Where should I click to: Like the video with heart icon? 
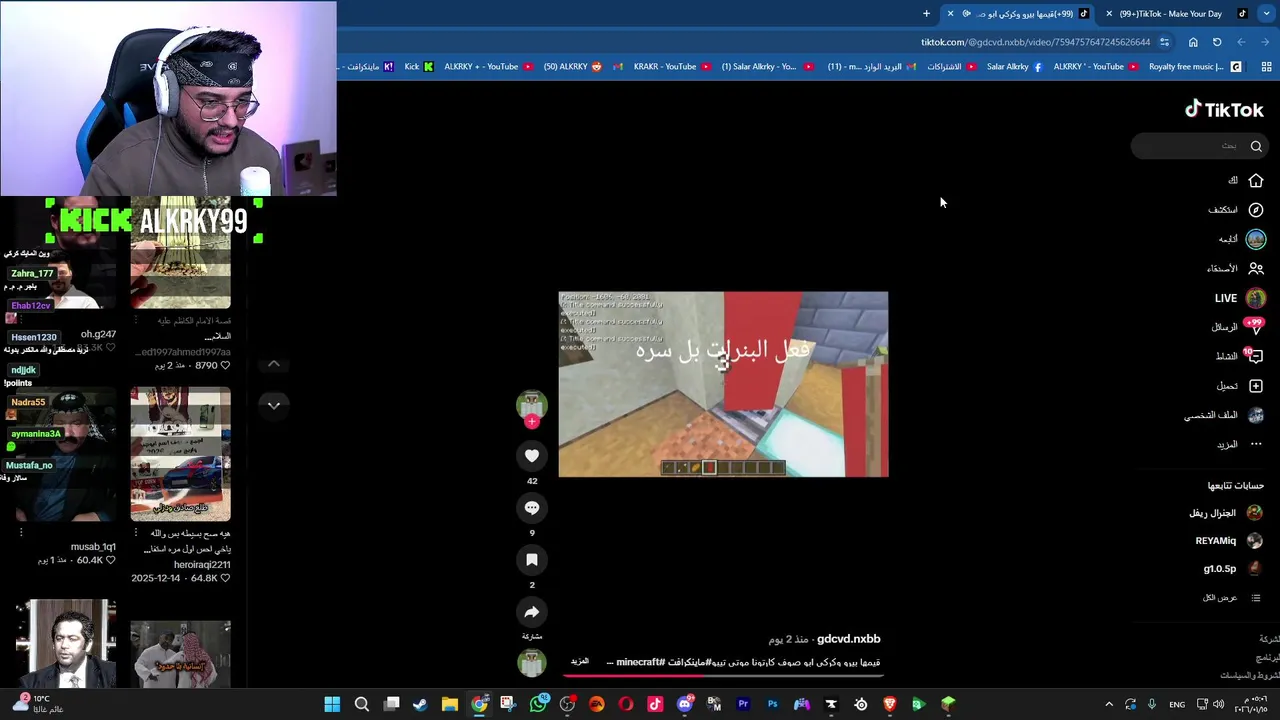532,456
